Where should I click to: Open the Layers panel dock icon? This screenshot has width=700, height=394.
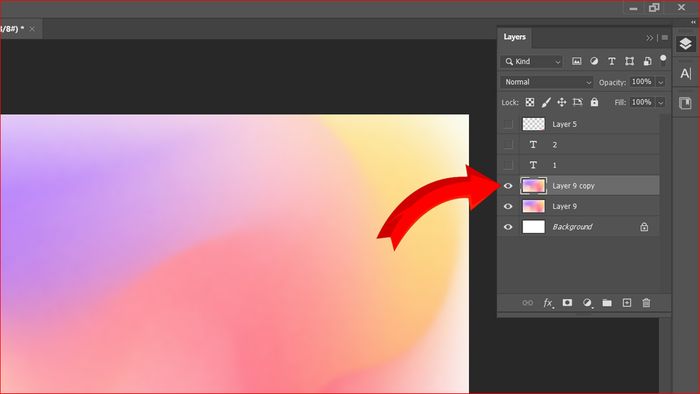(x=685, y=44)
